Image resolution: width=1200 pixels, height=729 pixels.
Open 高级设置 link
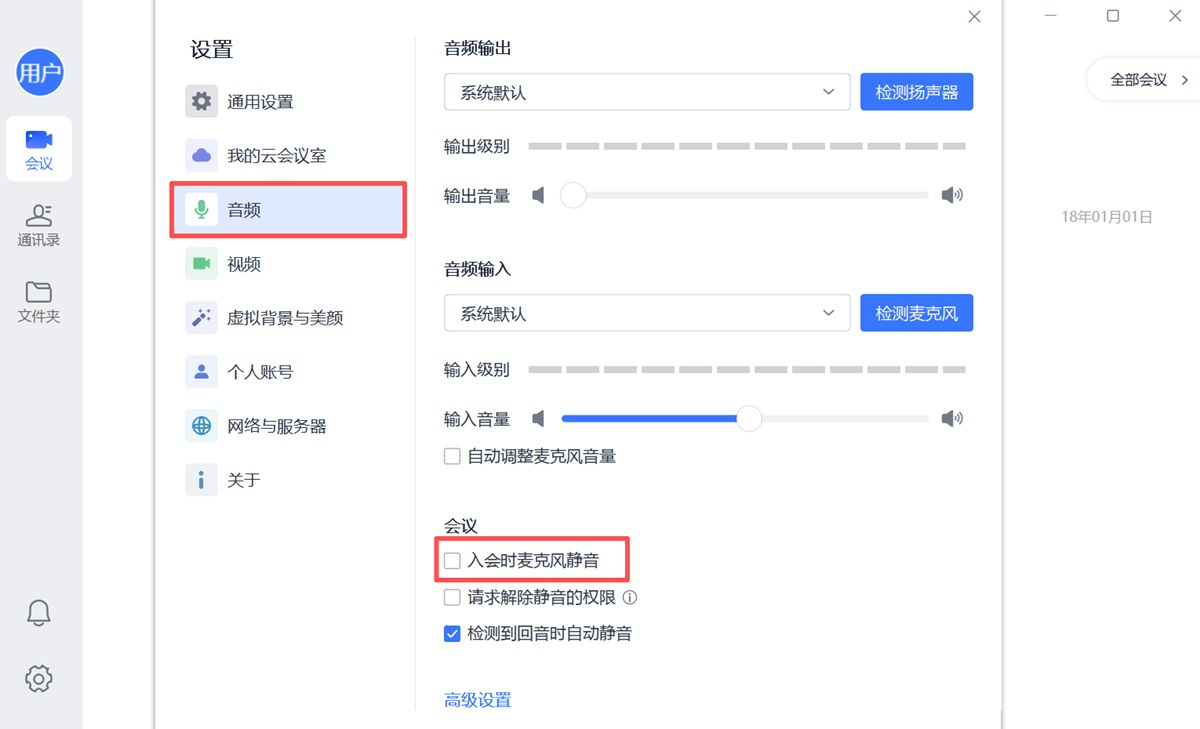(477, 700)
